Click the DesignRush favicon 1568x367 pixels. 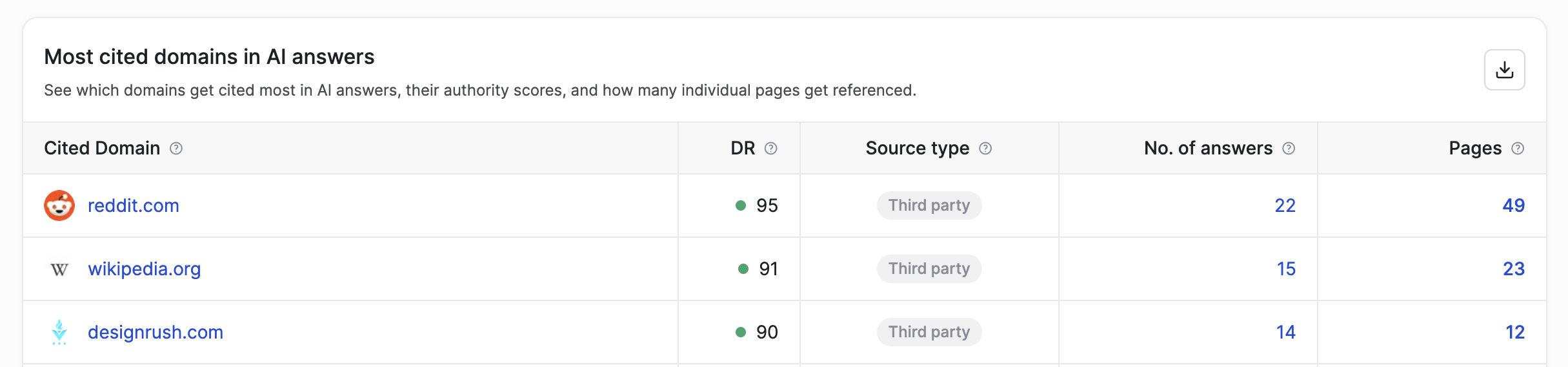59,332
